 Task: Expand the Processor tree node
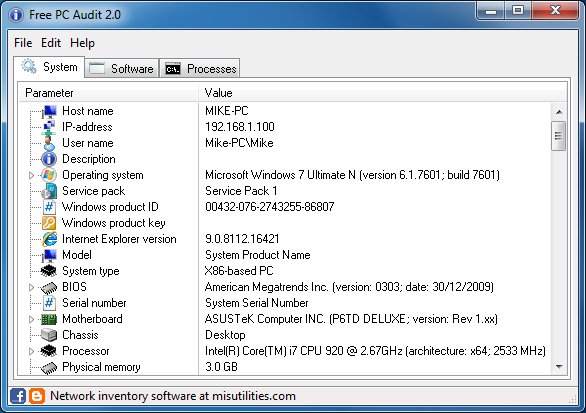[32, 351]
